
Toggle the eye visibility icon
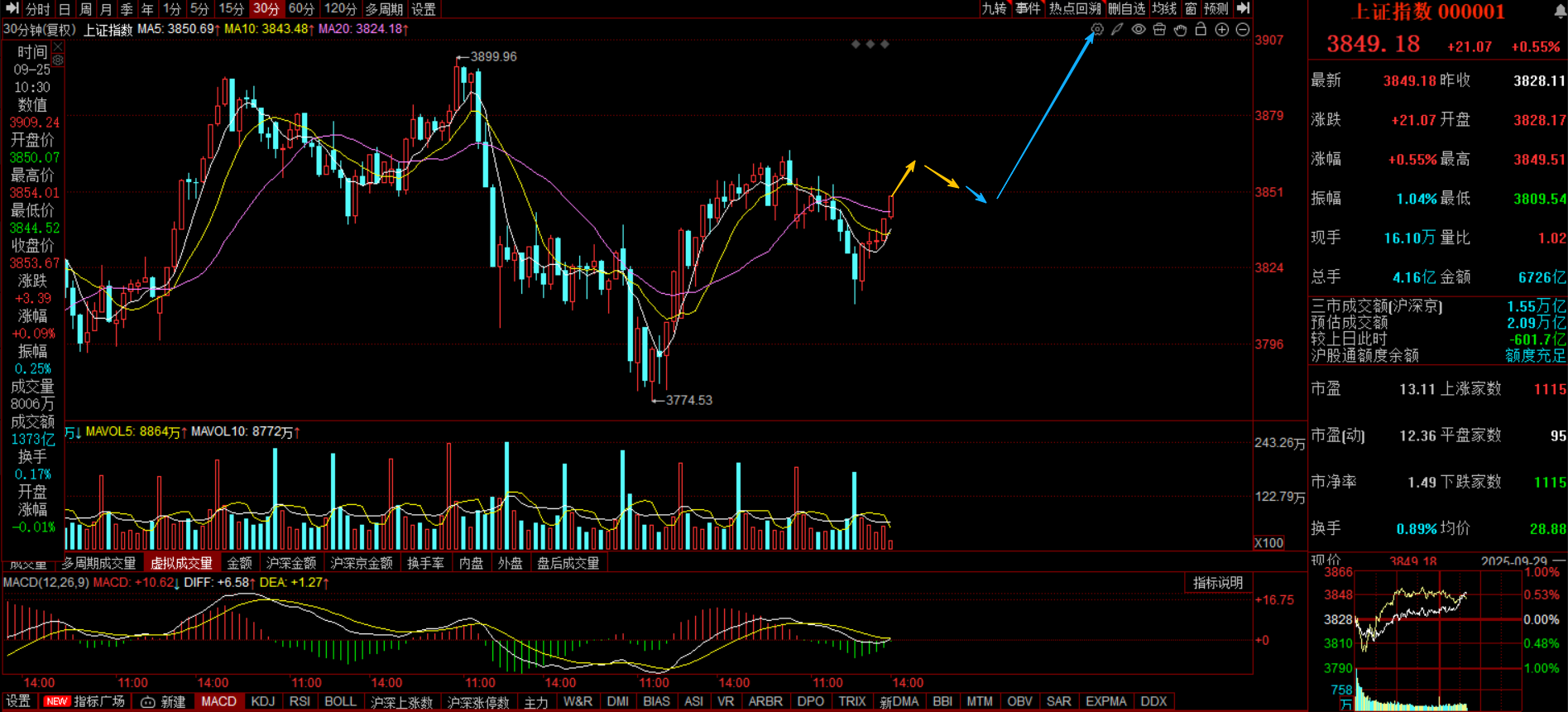pos(1139,30)
